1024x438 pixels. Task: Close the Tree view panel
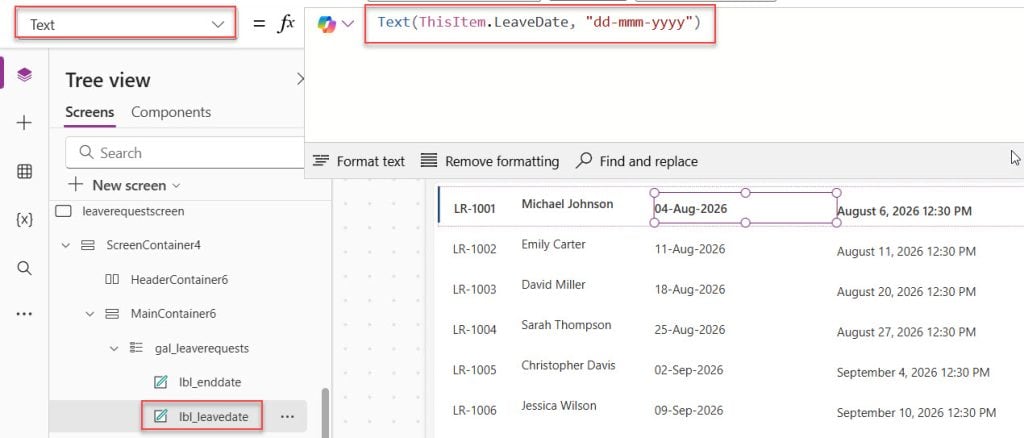tap(300, 80)
